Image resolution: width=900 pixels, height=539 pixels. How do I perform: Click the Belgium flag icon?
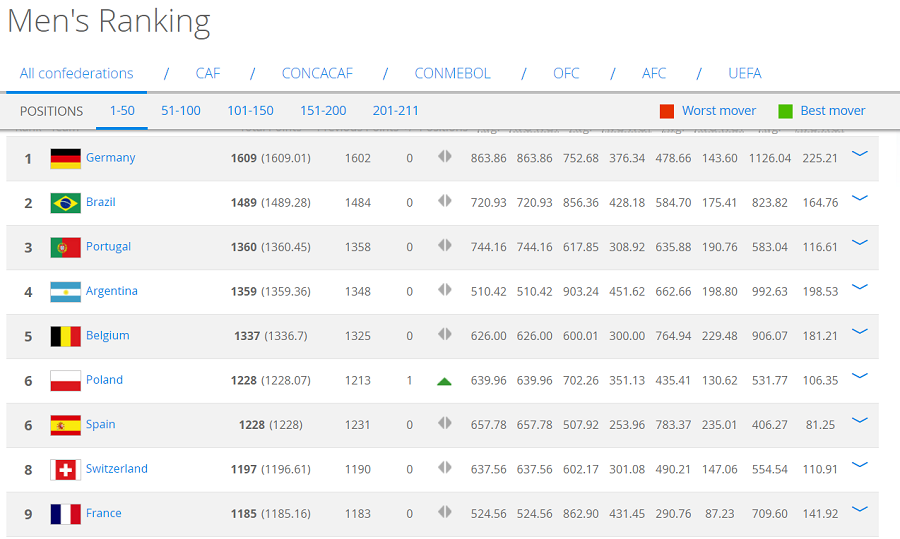[x=65, y=336]
